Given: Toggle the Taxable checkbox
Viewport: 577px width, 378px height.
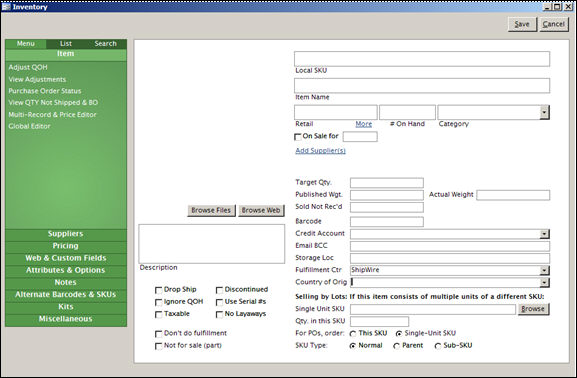Looking at the screenshot, I should click(x=159, y=314).
